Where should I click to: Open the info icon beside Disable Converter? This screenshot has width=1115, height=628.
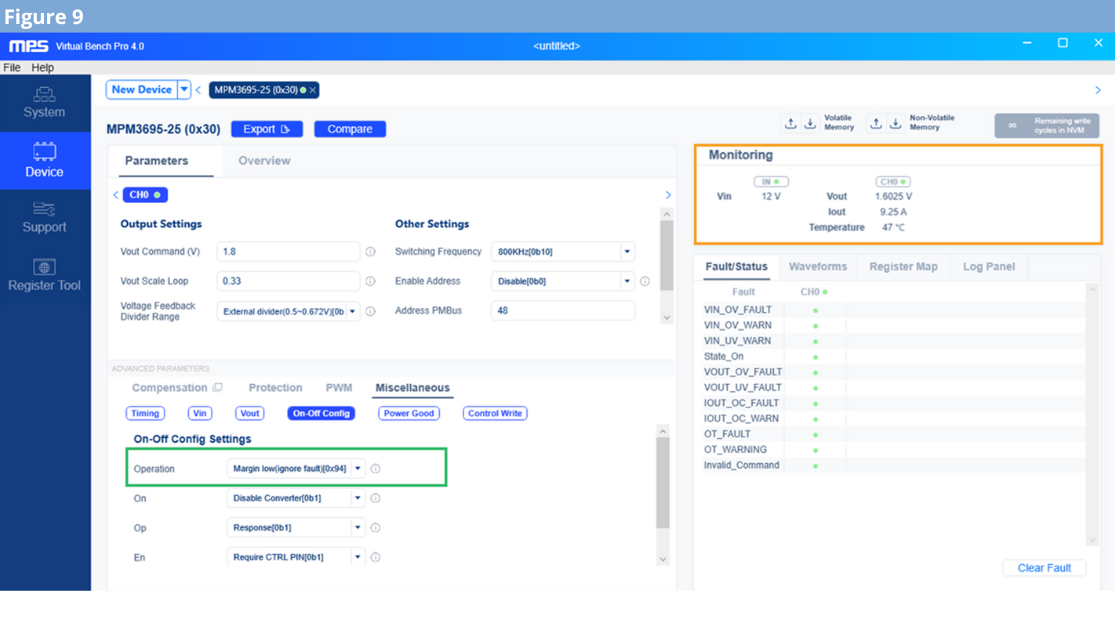(x=375, y=499)
